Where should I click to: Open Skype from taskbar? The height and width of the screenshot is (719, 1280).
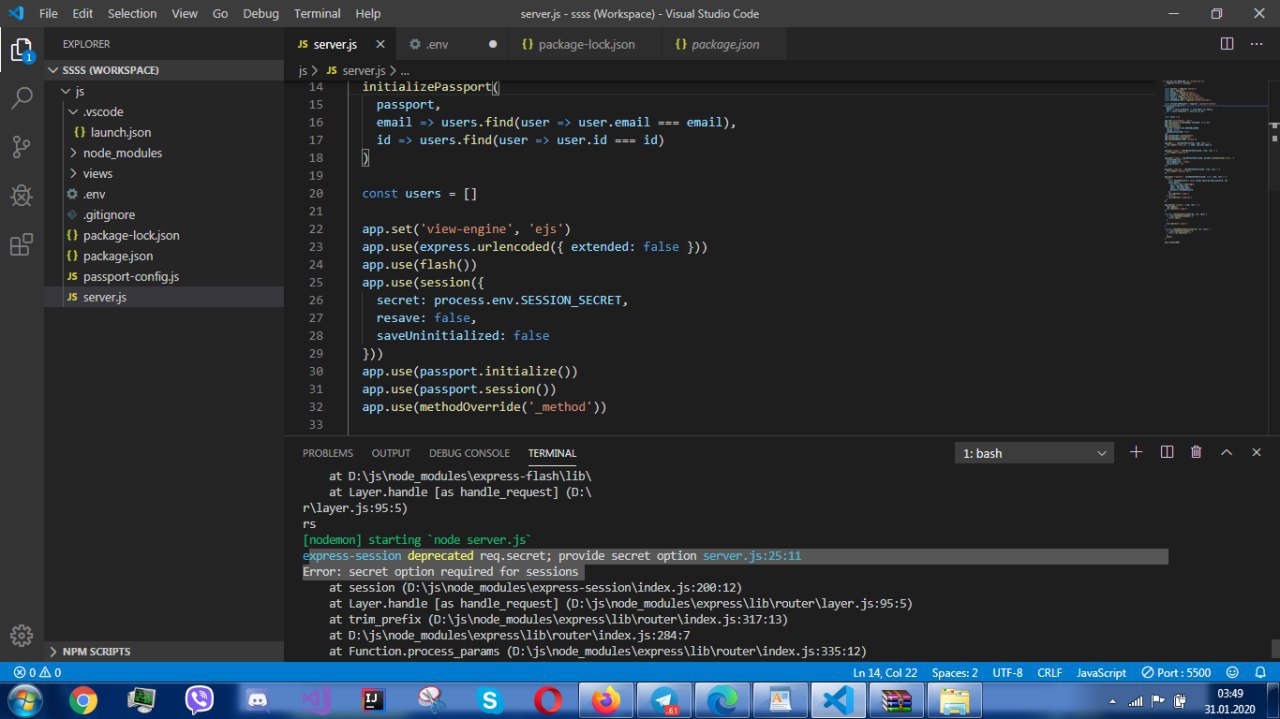pos(490,700)
